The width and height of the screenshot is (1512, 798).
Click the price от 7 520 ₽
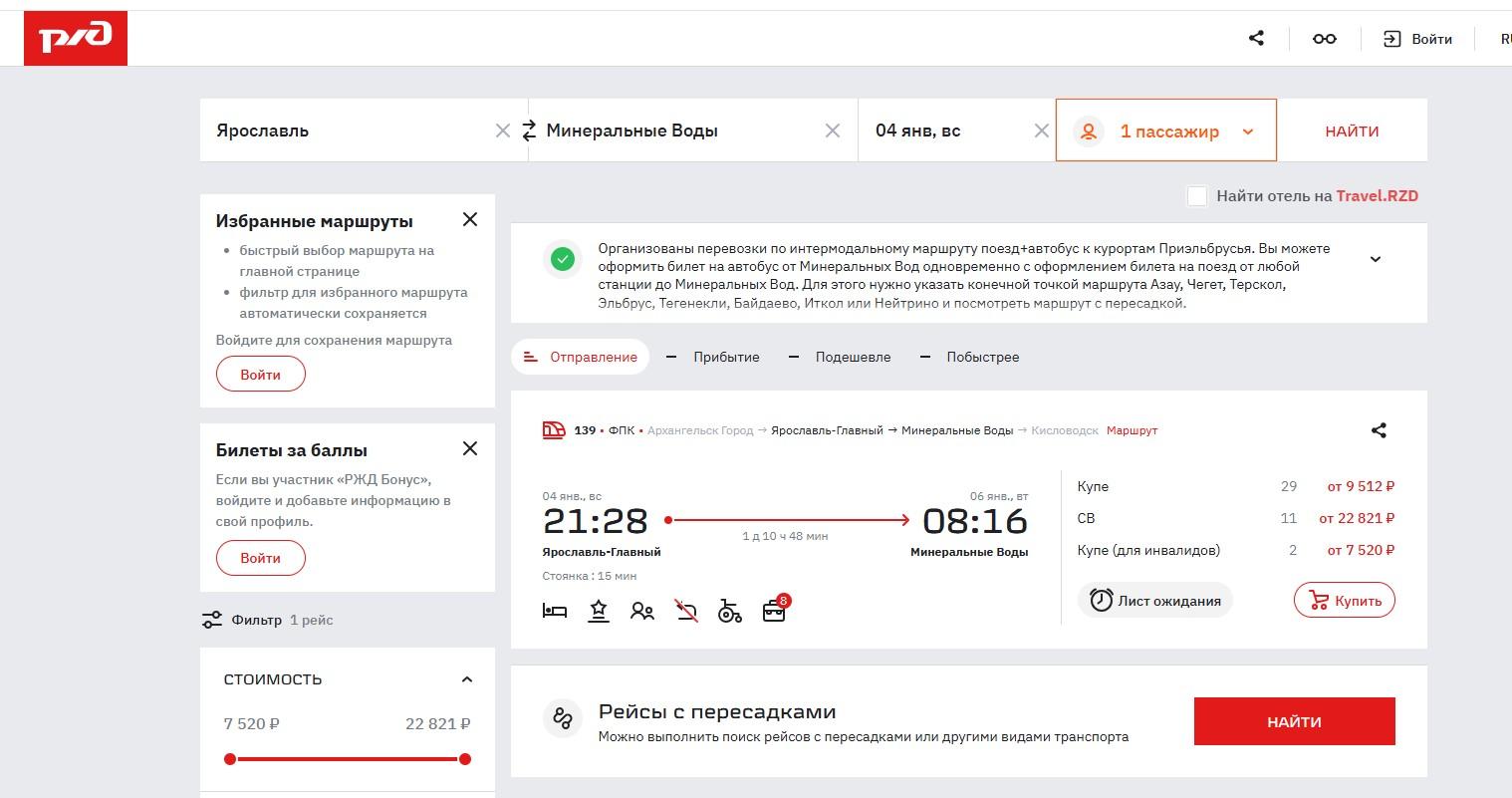coord(1361,550)
